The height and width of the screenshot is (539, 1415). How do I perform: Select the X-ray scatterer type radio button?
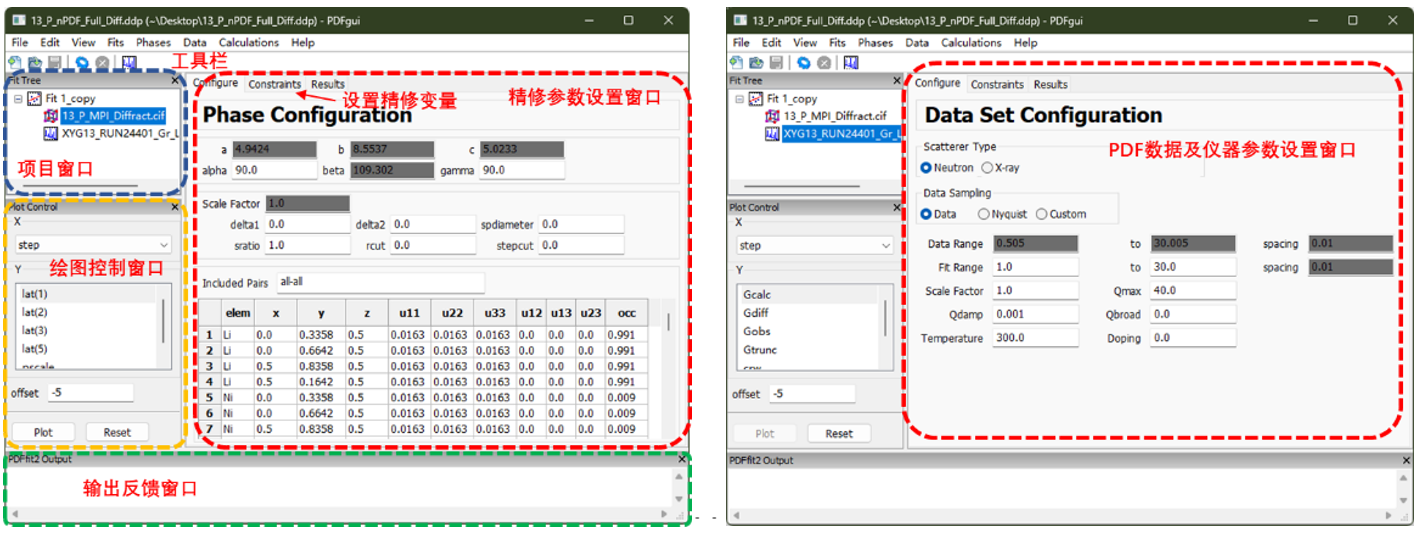click(987, 168)
